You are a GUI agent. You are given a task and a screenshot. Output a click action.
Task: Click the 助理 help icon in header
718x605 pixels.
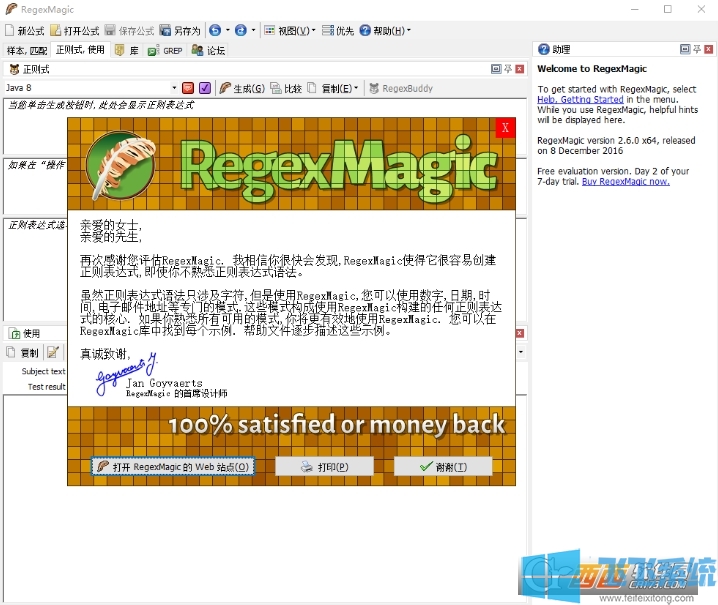click(x=544, y=49)
